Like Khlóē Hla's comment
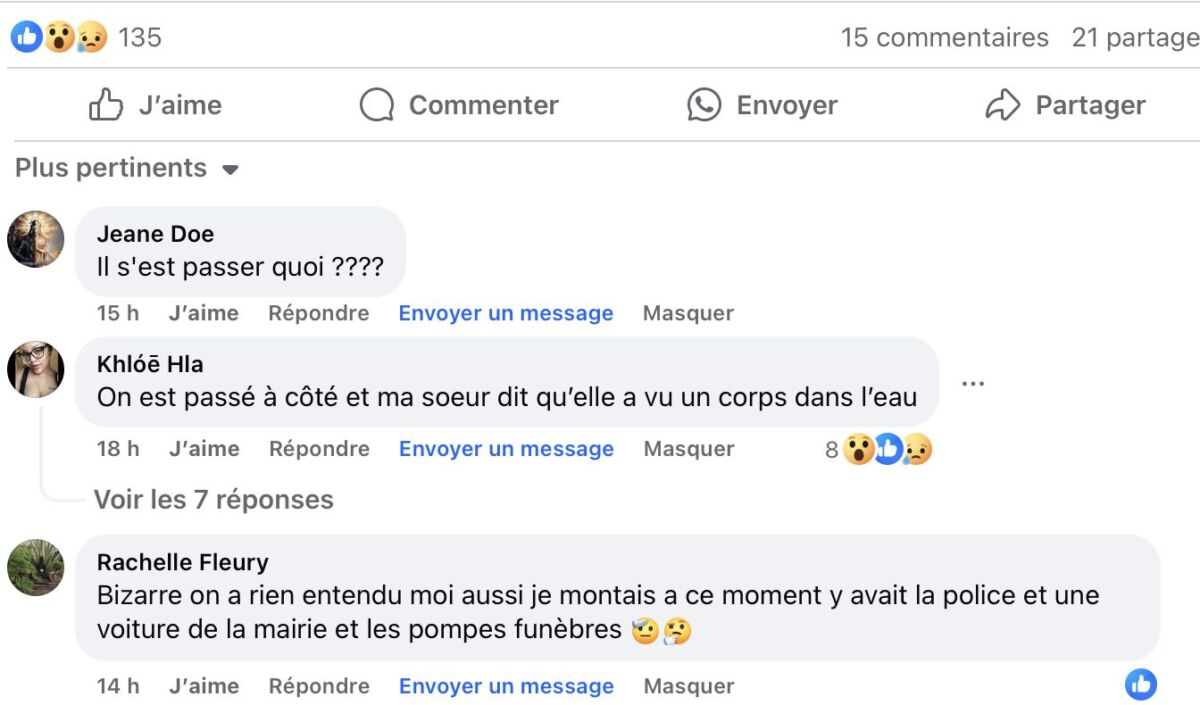This screenshot has height=705, width=1200. (x=204, y=449)
